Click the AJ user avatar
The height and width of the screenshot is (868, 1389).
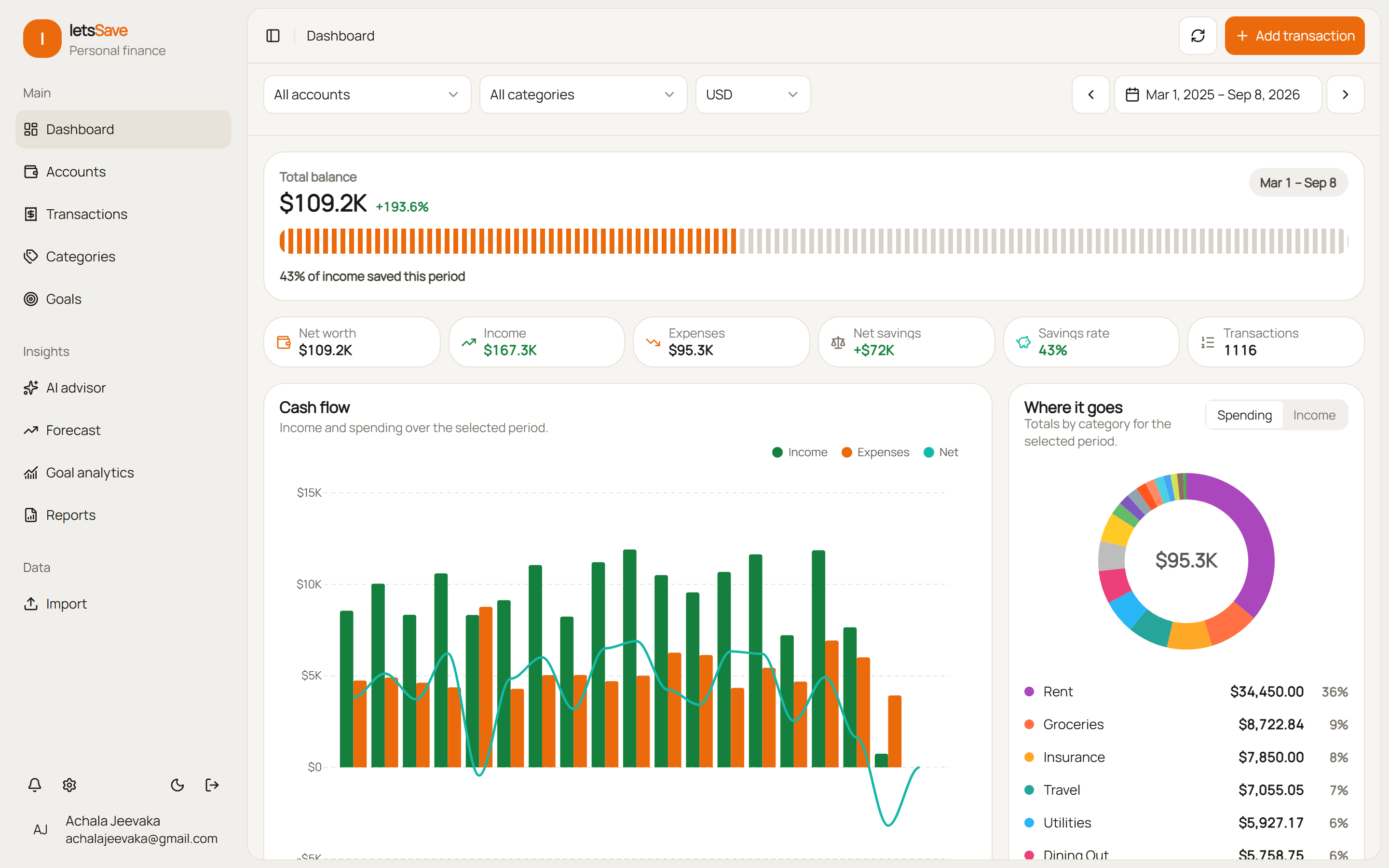coord(40,829)
